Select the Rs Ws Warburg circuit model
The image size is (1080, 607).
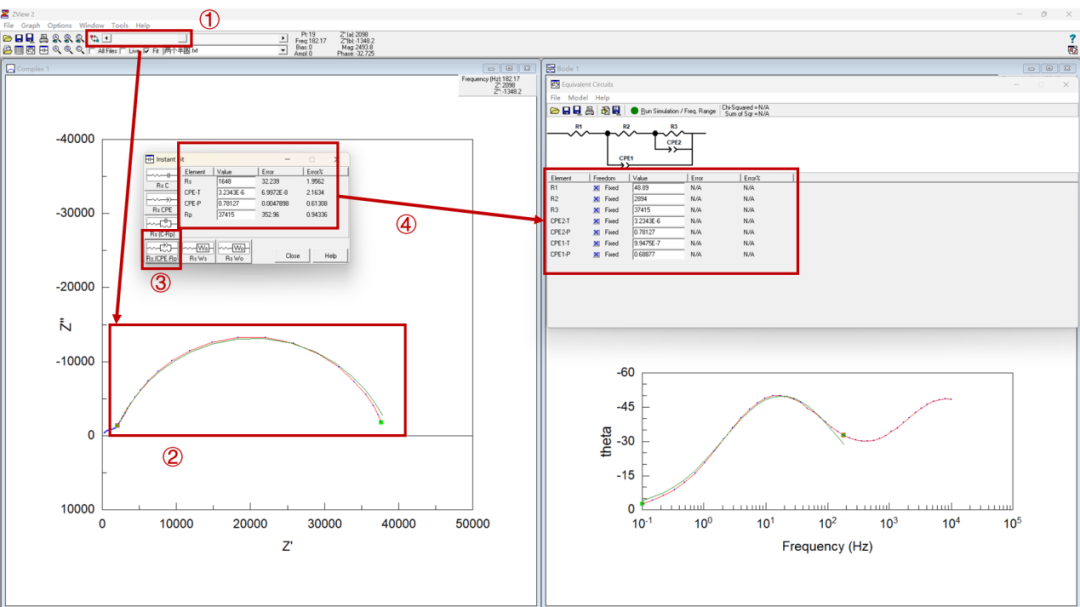coord(198,251)
